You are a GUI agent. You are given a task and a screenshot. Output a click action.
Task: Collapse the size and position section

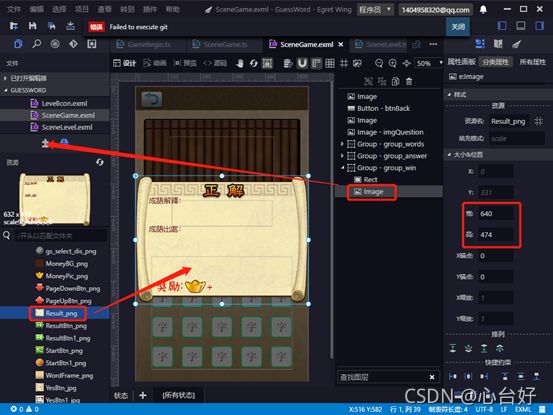449,155
